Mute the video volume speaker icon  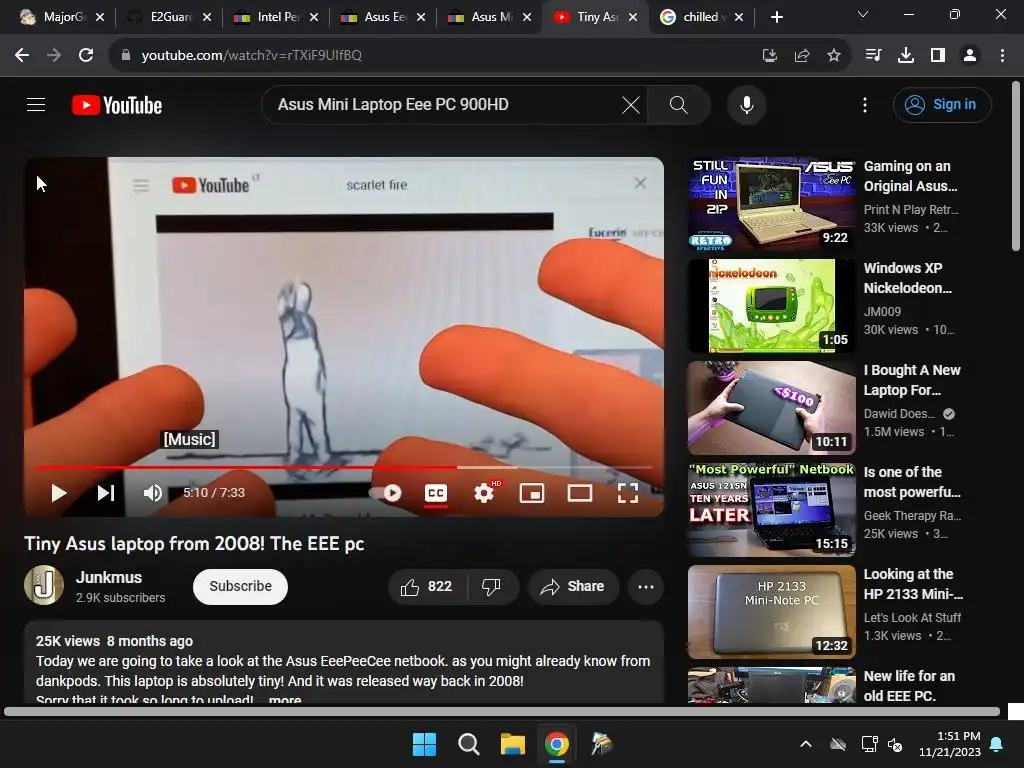point(152,493)
